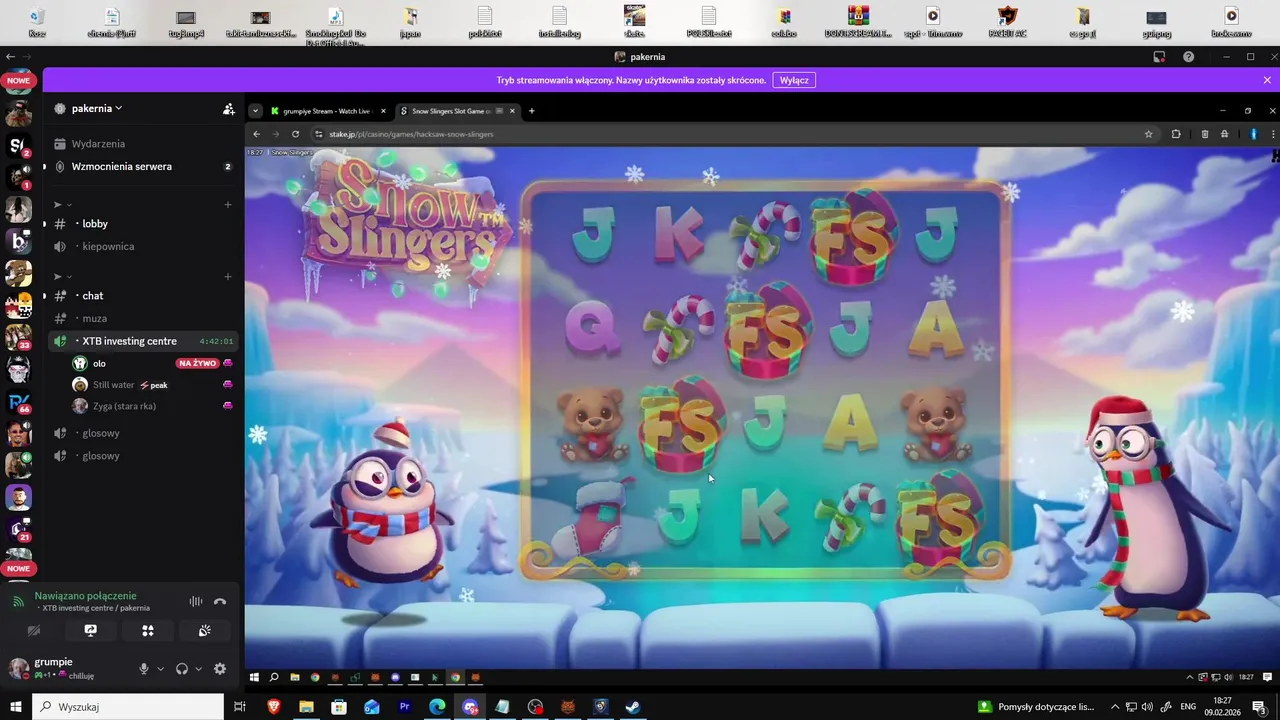
Task: Collapse the category above chat
Action: point(64,276)
